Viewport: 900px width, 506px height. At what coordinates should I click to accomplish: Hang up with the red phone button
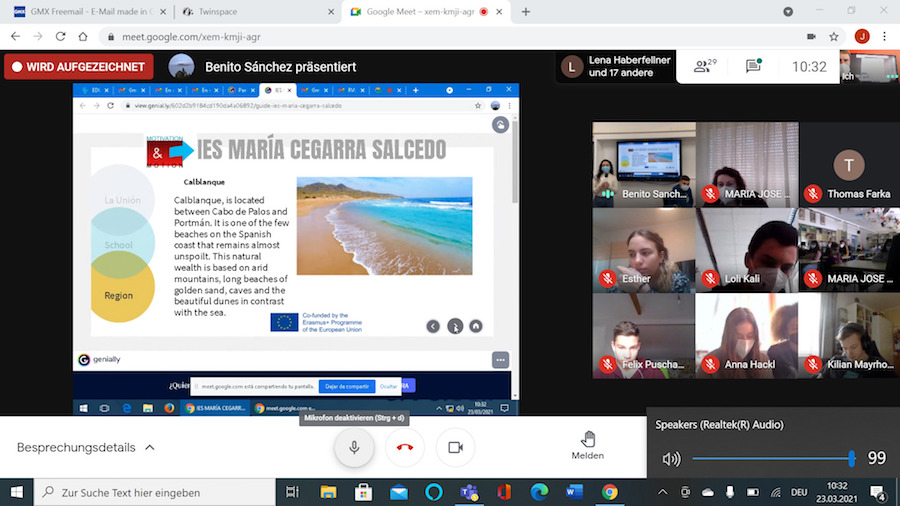pos(405,447)
